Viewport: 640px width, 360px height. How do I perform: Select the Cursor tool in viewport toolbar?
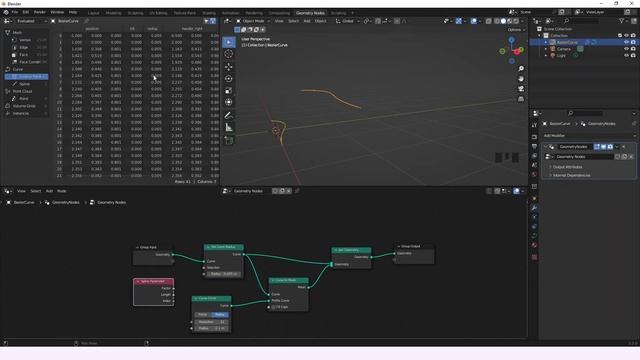click(x=229, y=54)
